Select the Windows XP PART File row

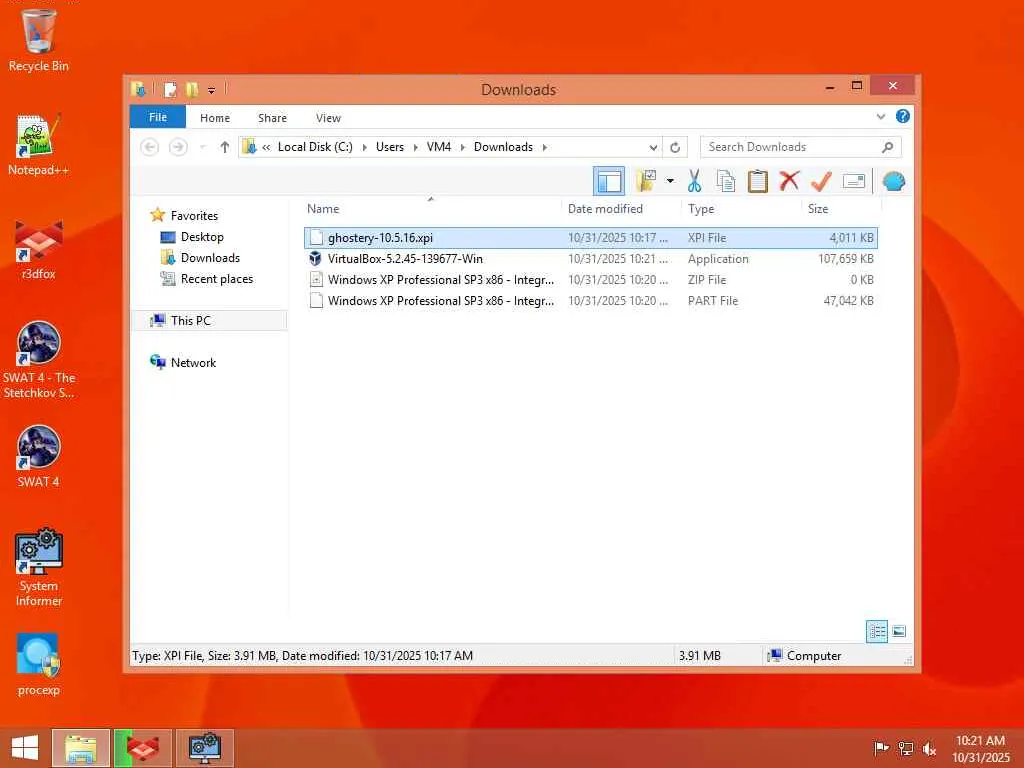coord(590,300)
